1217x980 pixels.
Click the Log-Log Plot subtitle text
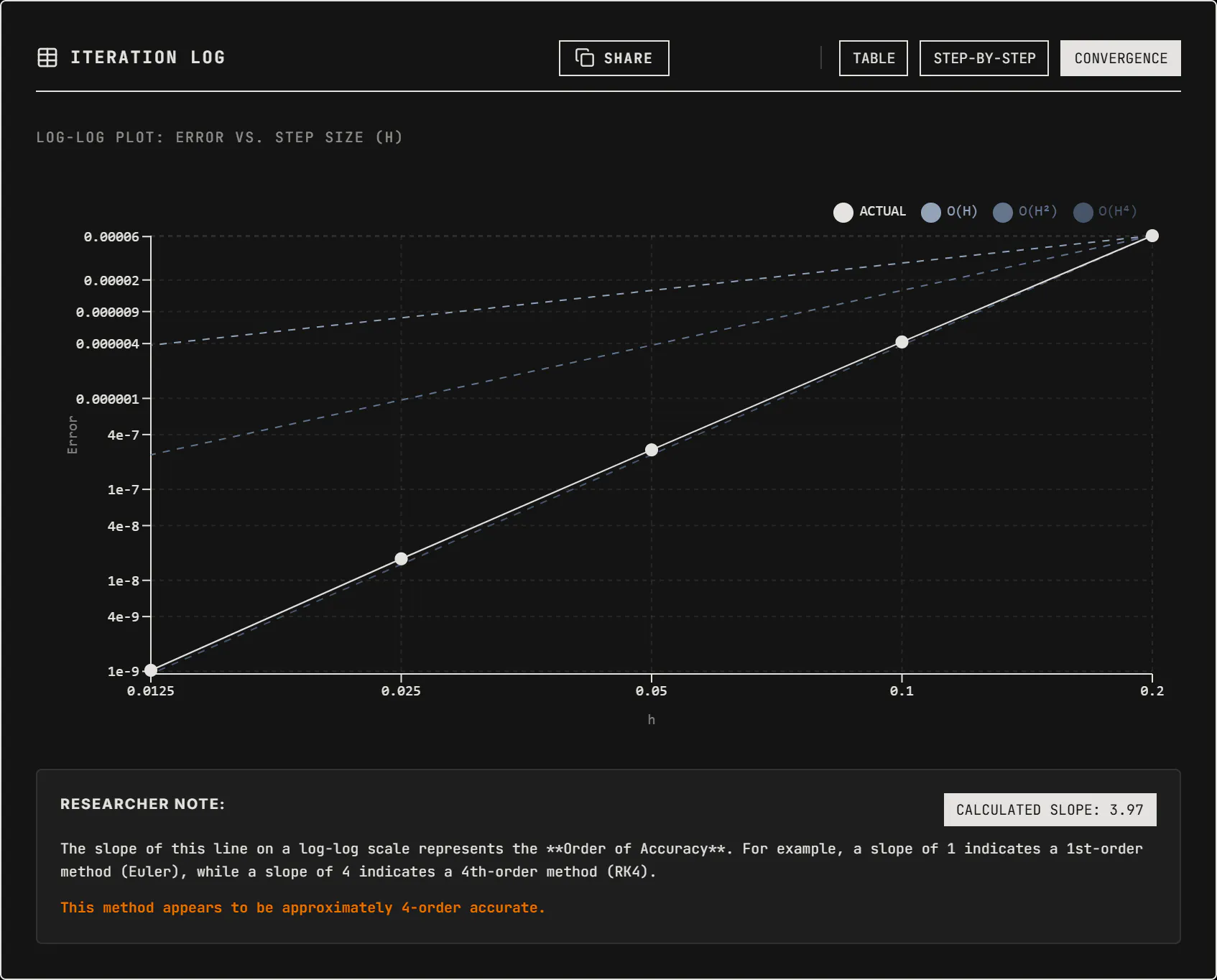pyautogui.click(x=219, y=137)
